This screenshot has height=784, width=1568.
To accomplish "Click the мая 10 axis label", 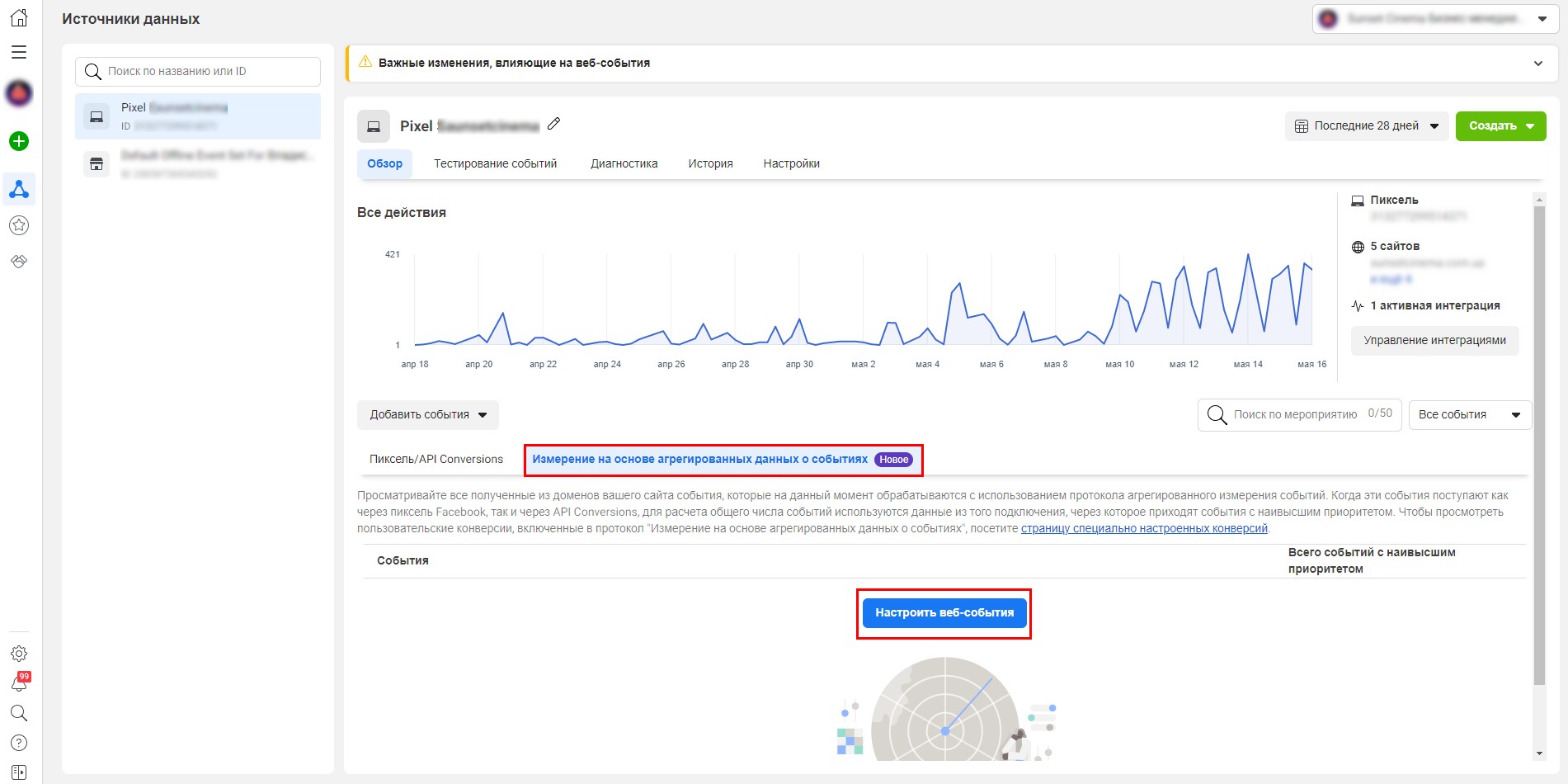I will click(x=1119, y=364).
